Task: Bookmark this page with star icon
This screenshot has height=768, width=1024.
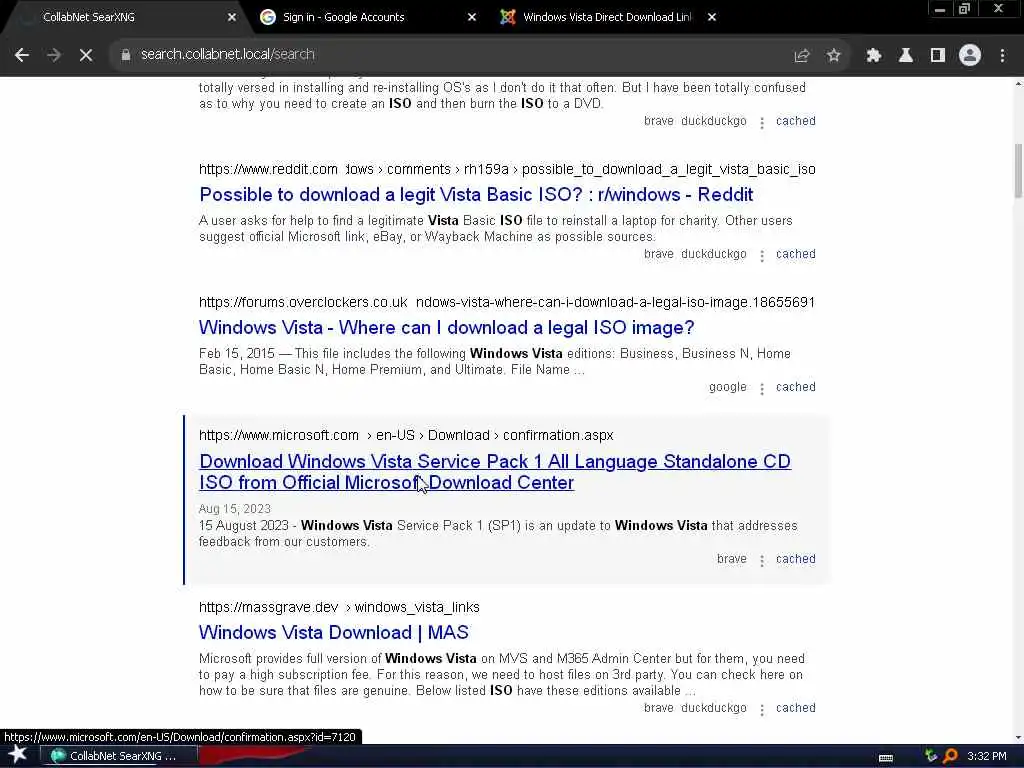Action: (833, 56)
